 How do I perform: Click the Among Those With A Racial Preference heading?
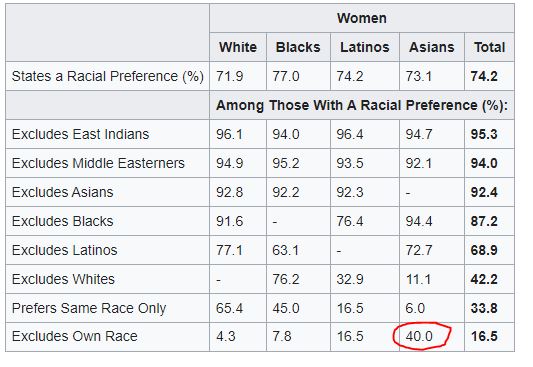362,105
